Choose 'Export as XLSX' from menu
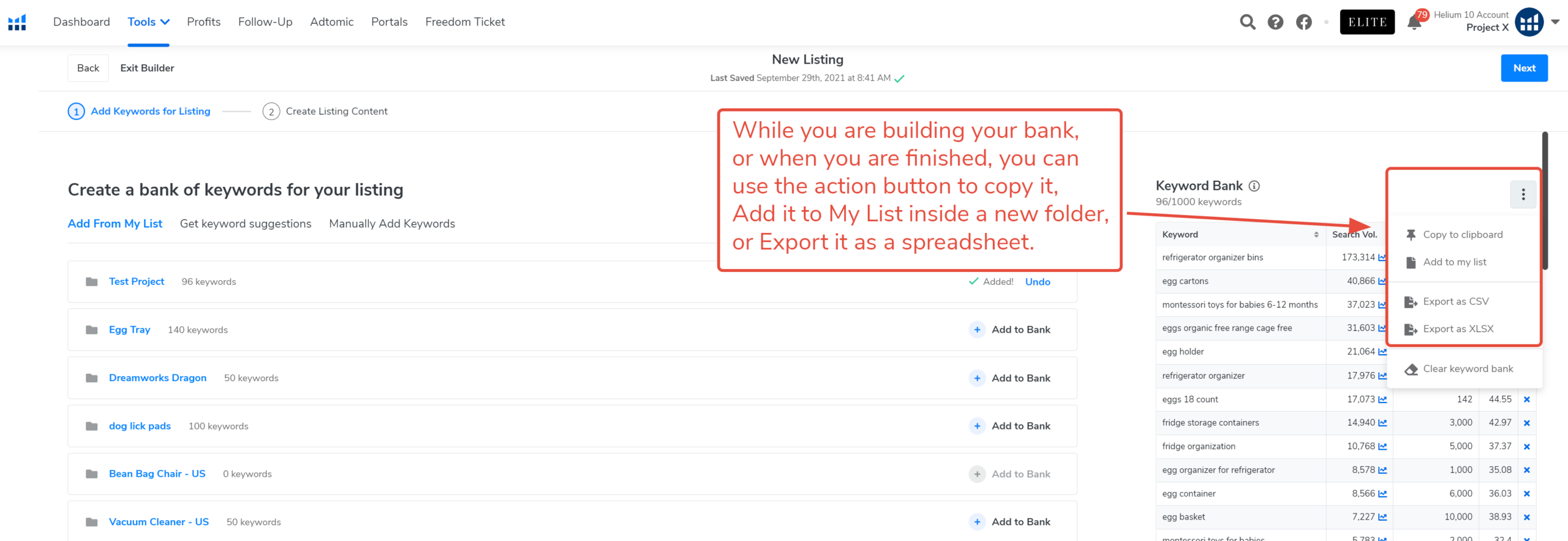This screenshot has width=1568, height=541. click(1458, 329)
